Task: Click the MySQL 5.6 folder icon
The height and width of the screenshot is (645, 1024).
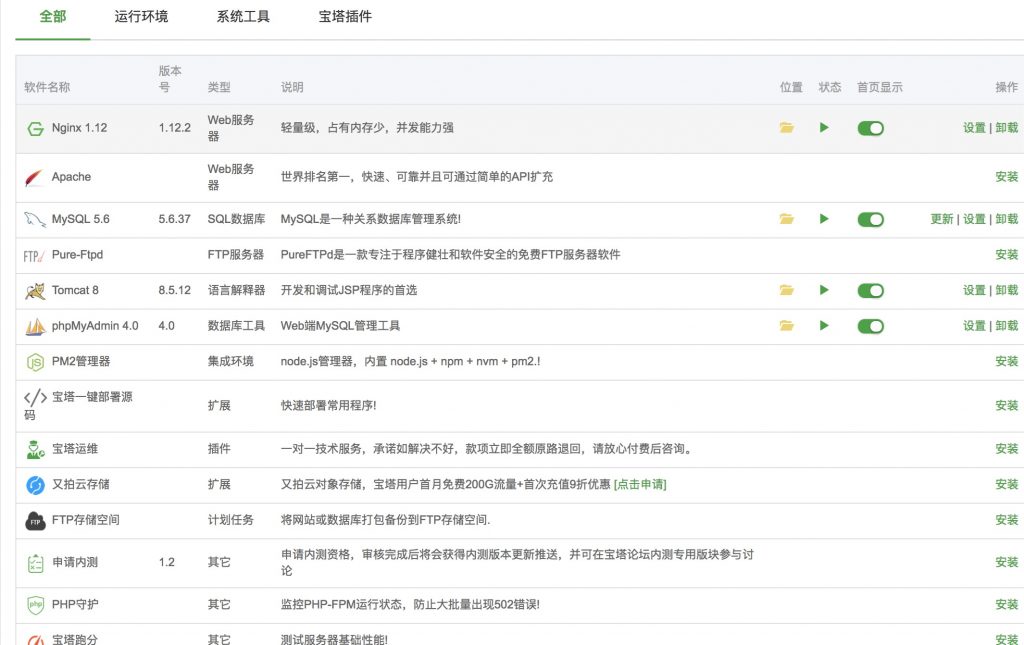Action: (787, 219)
